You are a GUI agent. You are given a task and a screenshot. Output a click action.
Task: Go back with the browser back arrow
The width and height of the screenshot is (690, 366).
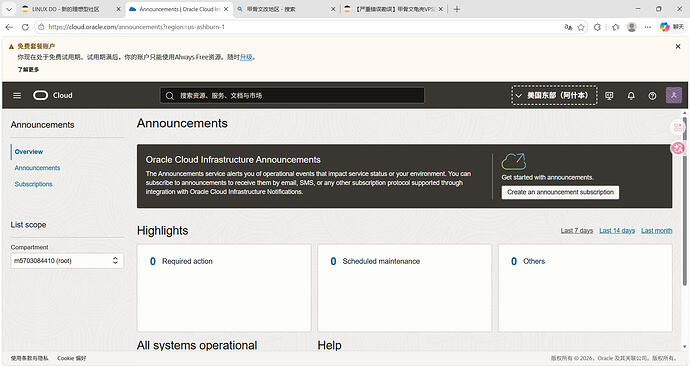click(9, 27)
